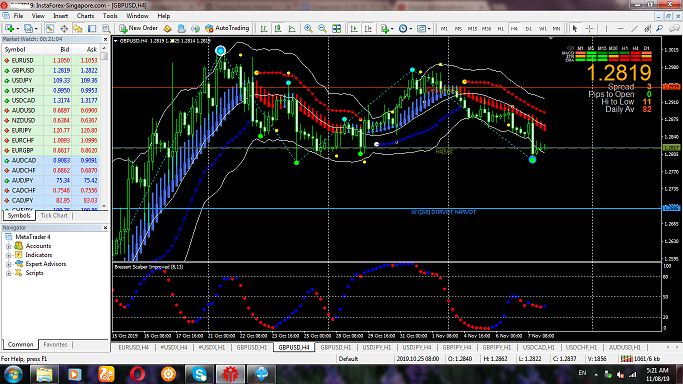The image size is (683, 384).
Task: Select the Bar Chart icon
Action: pos(264,28)
